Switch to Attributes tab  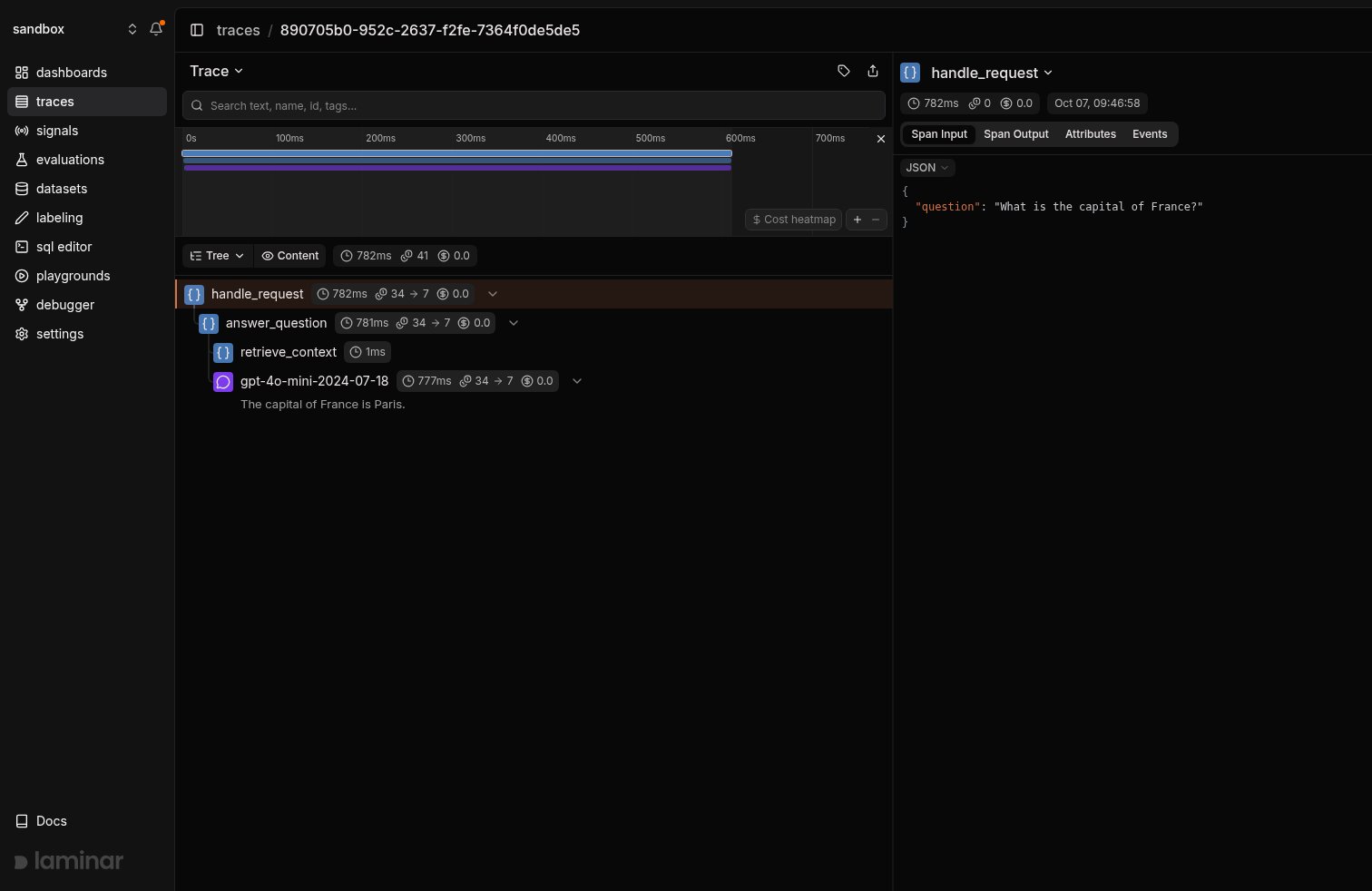pos(1090,134)
